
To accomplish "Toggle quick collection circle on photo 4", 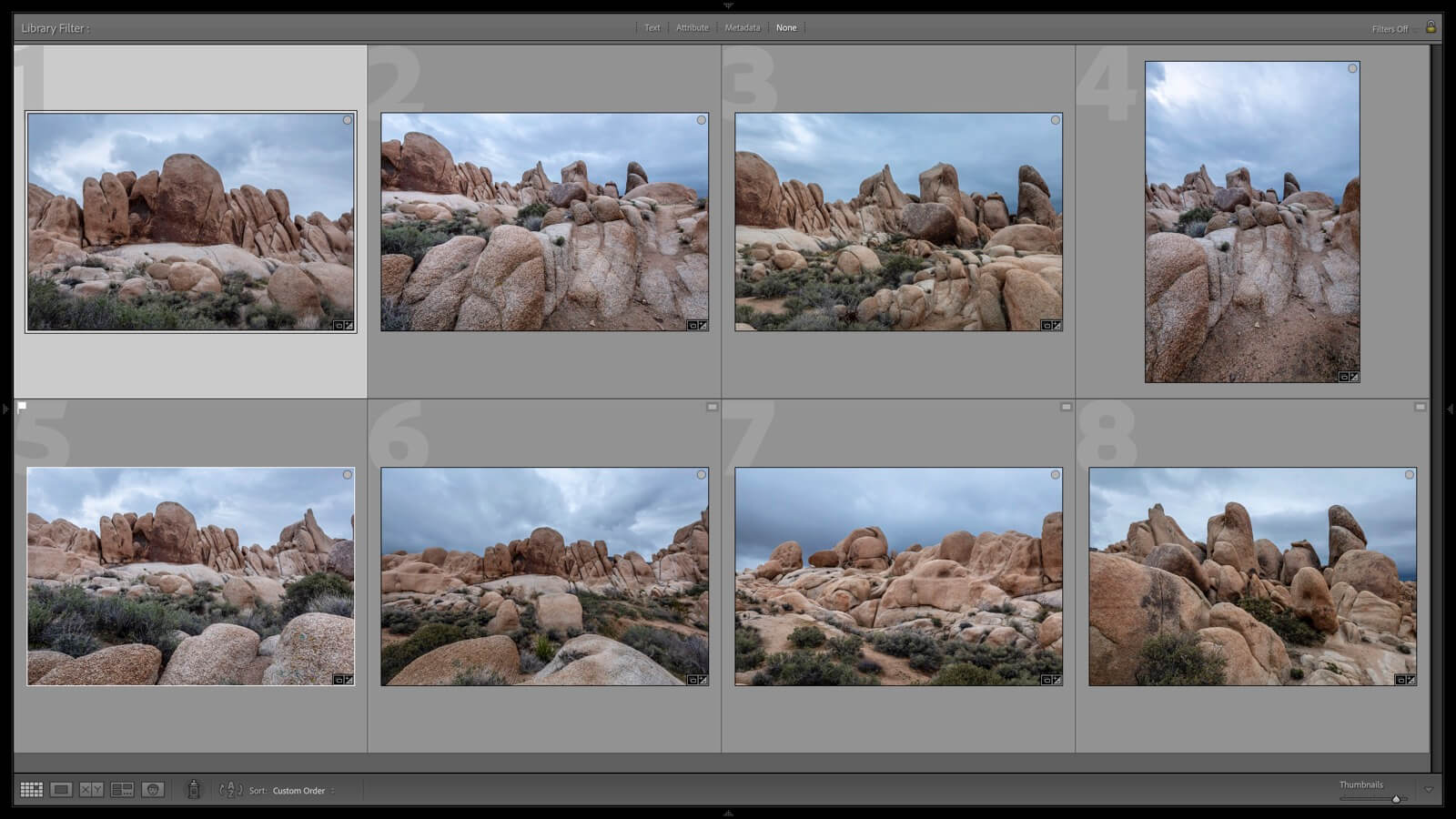I will pos(1352,69).
